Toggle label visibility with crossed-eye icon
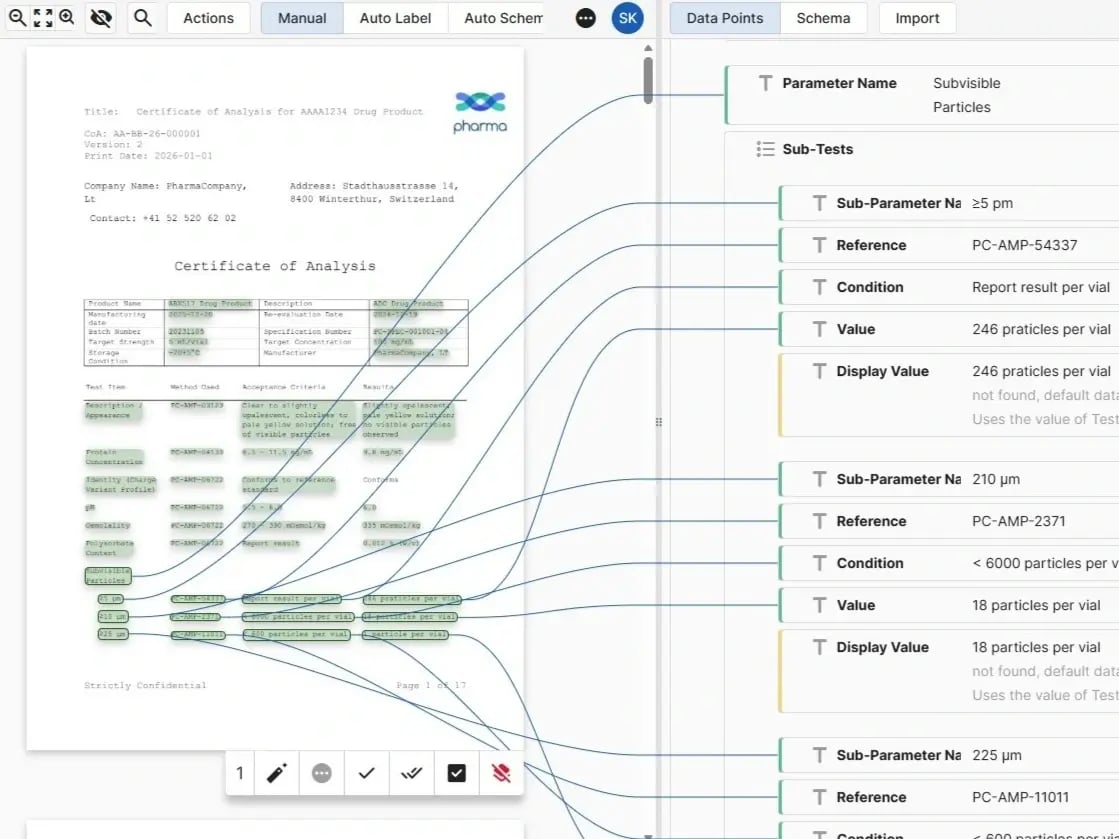The image size is (1119, 839). point(100,18)
